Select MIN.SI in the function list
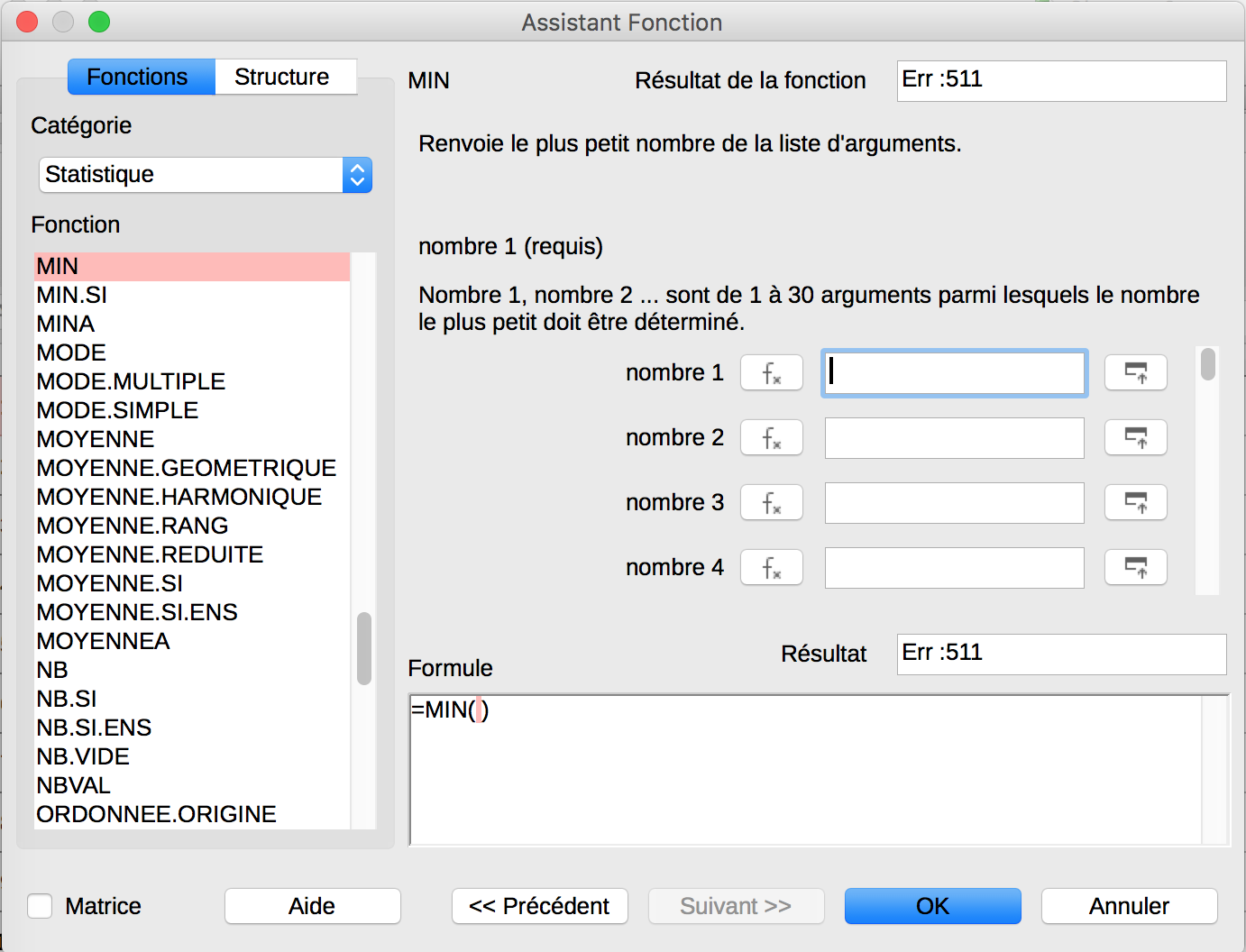The height and width of the screenshot is (952, 1246). point(192,295)
